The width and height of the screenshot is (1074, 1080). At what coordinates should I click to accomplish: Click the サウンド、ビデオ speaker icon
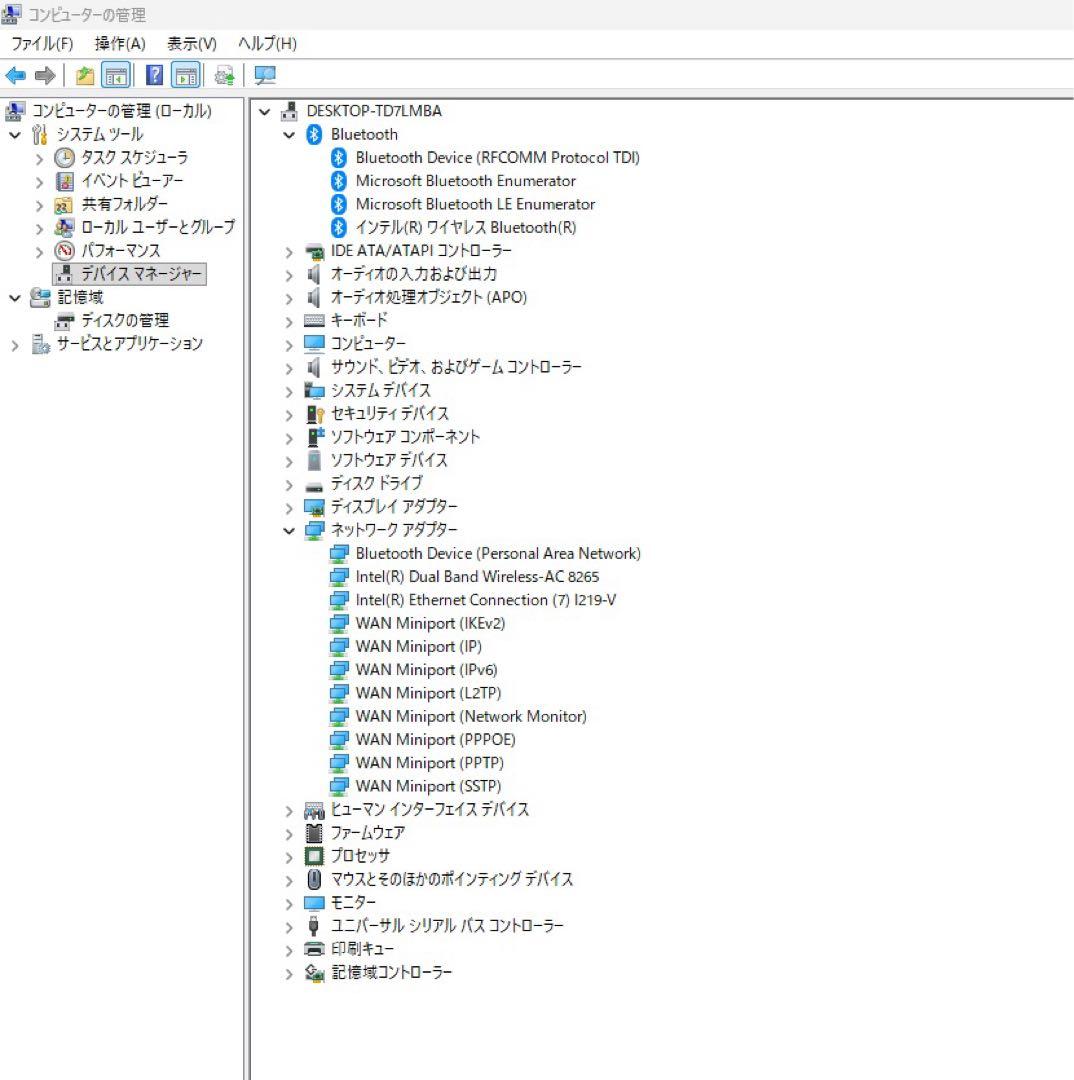click(313, 367)
